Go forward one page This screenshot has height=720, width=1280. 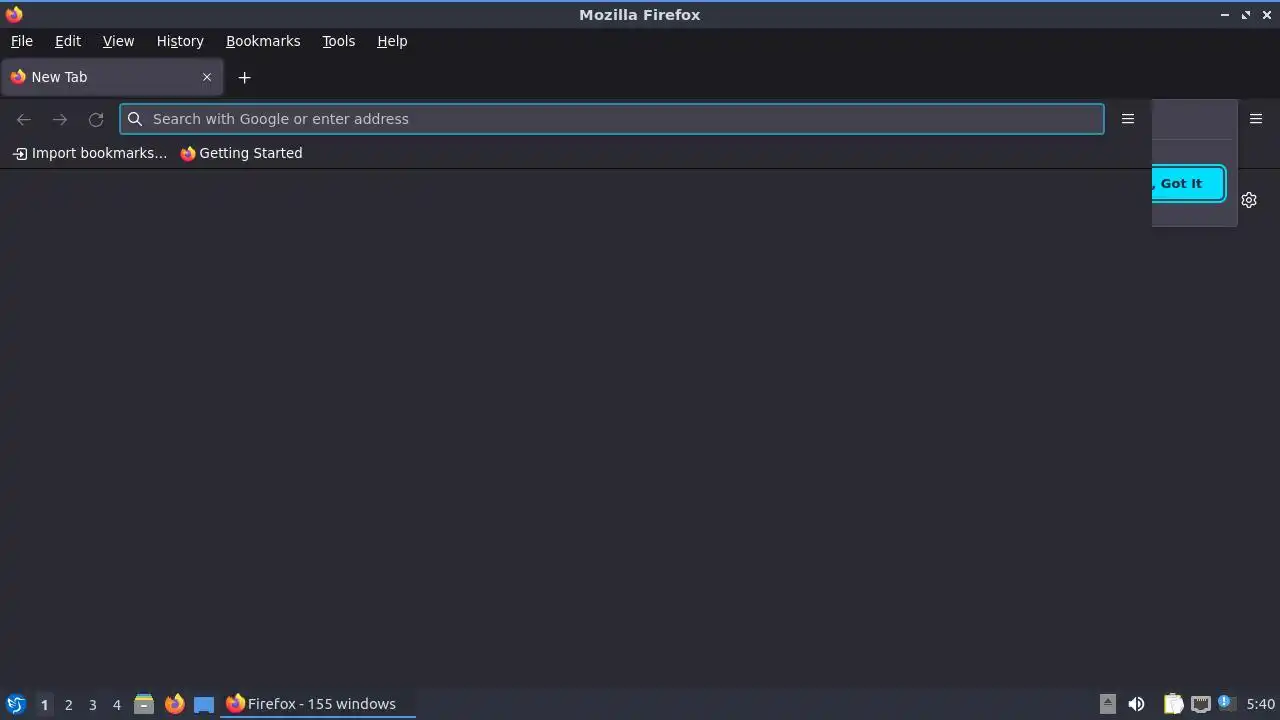60,119
